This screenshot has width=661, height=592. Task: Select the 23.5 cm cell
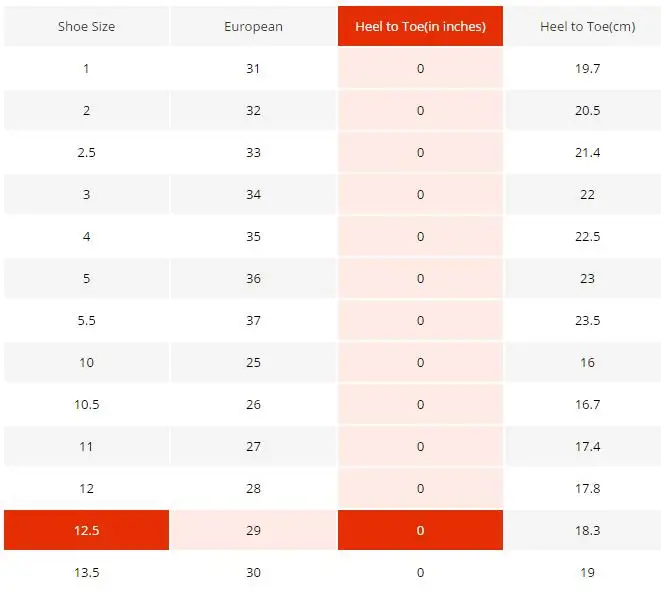coord(588,320)
